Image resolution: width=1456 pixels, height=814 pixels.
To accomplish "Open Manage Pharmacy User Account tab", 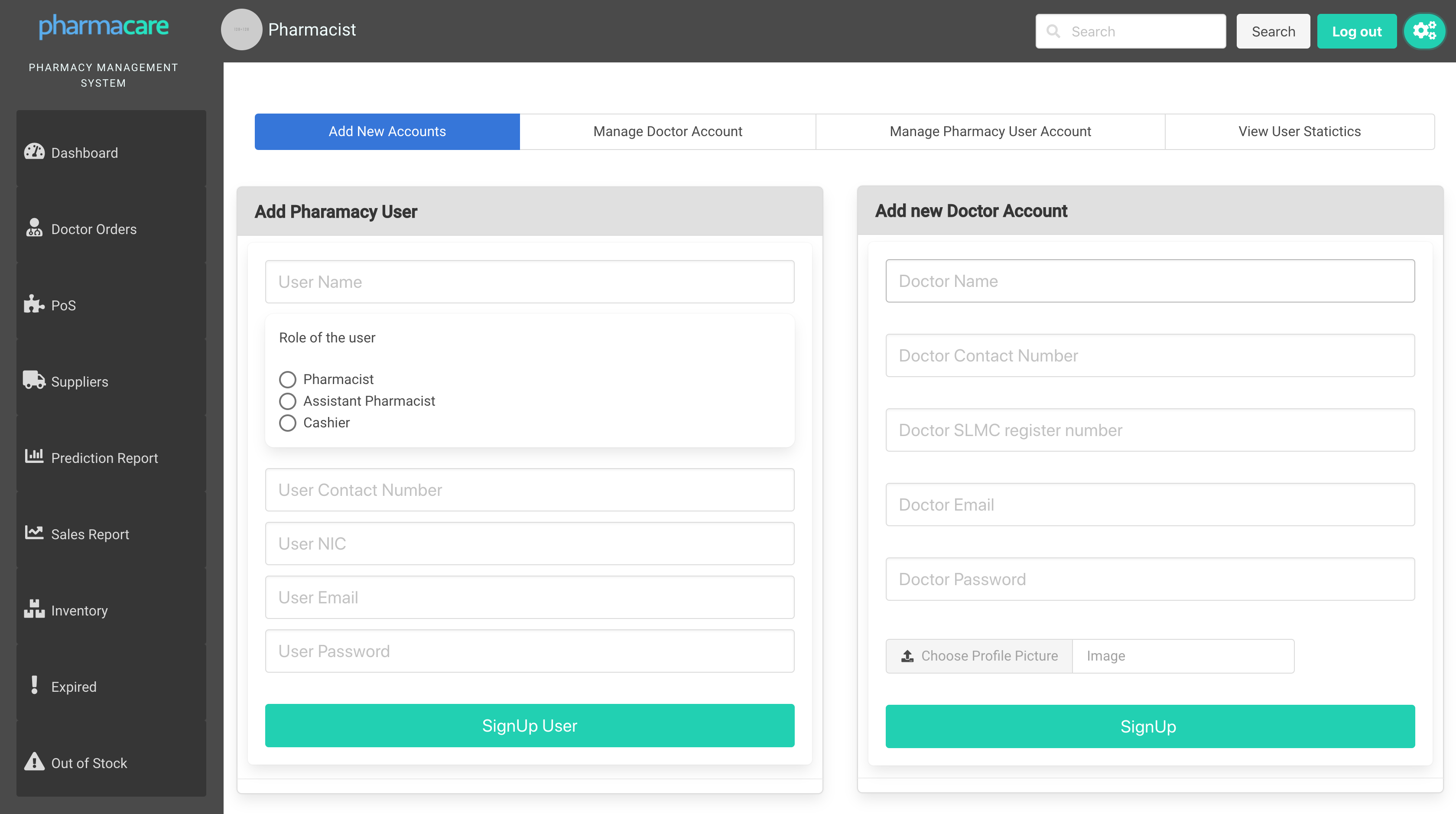I will 990,131.
